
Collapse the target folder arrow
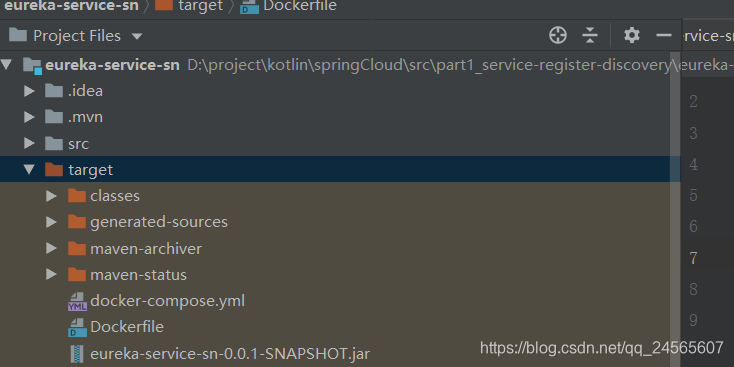click(29, 169)
